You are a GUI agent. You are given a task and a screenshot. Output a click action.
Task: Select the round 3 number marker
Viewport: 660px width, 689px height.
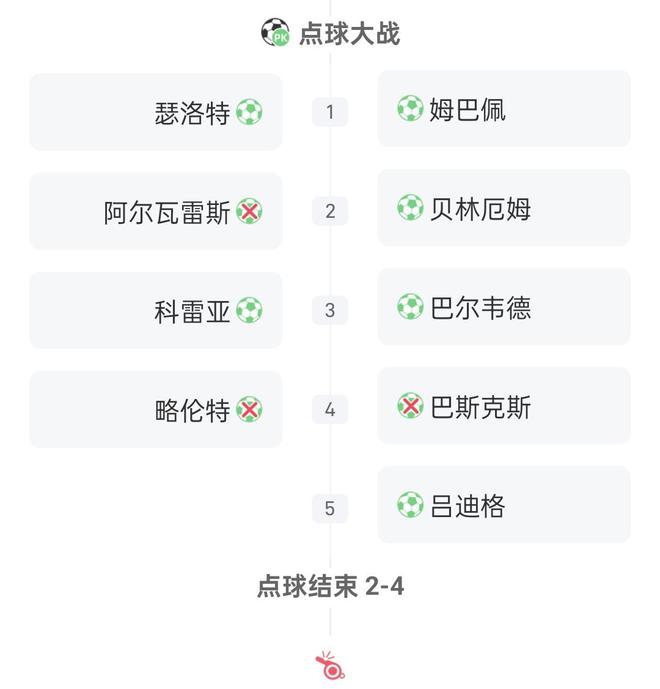(x=330, y=310)
